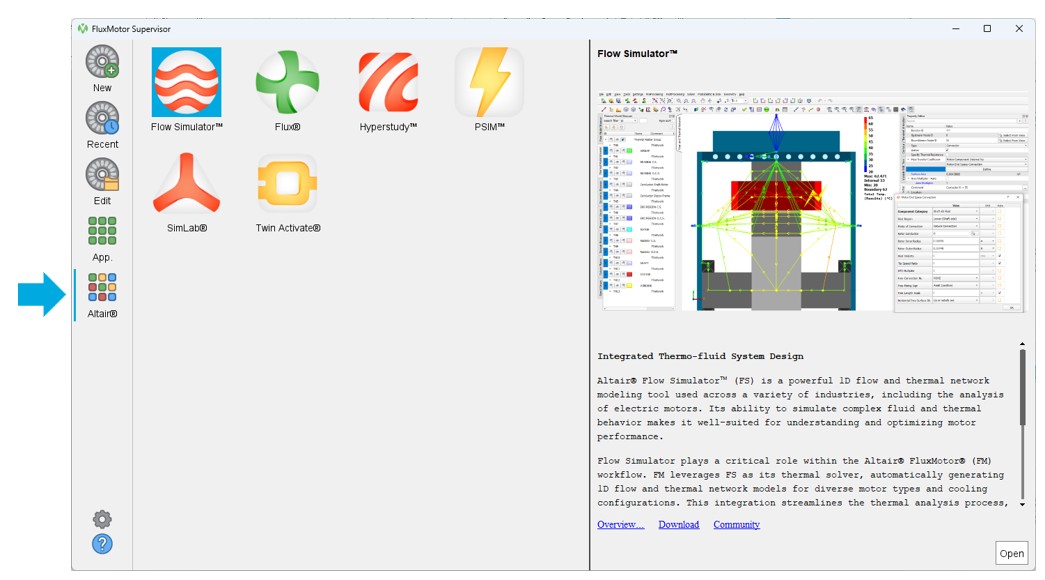Click the Open button
This screenshot has height=580, width=1045.
1011,553
